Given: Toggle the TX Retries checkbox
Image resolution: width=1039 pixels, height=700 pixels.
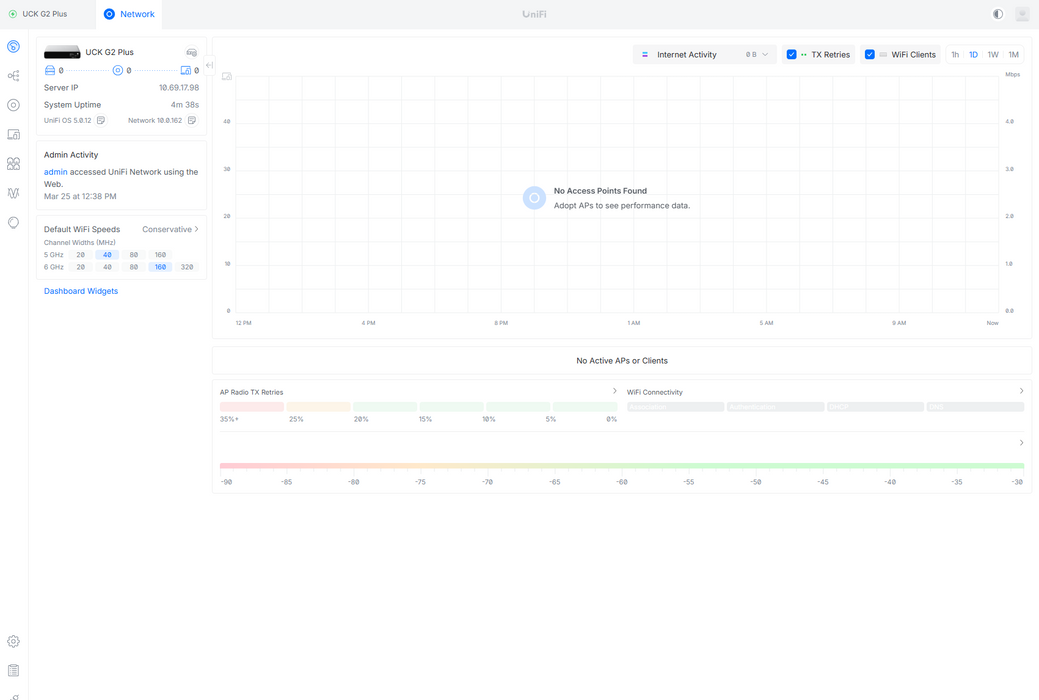Looking at the screenshot, I should tap(791, 54).
